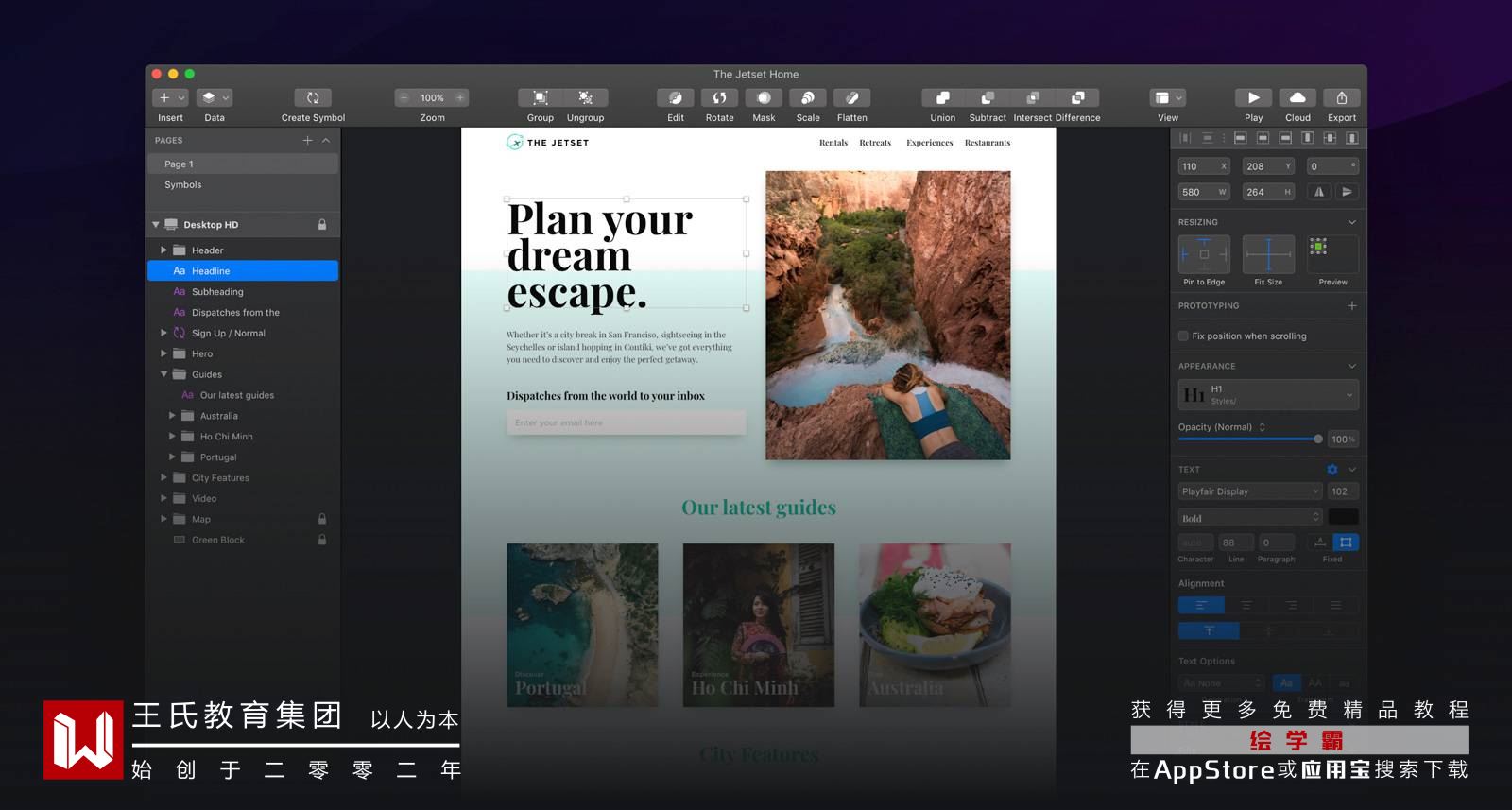1512x810 pixels.
Task: Click the Export toolbar icon
Action: click(x=1342, y=97)
